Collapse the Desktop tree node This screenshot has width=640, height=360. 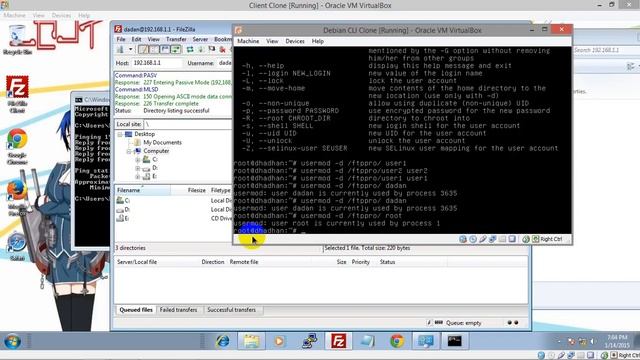pyautogui.click(x=120, y=134)
